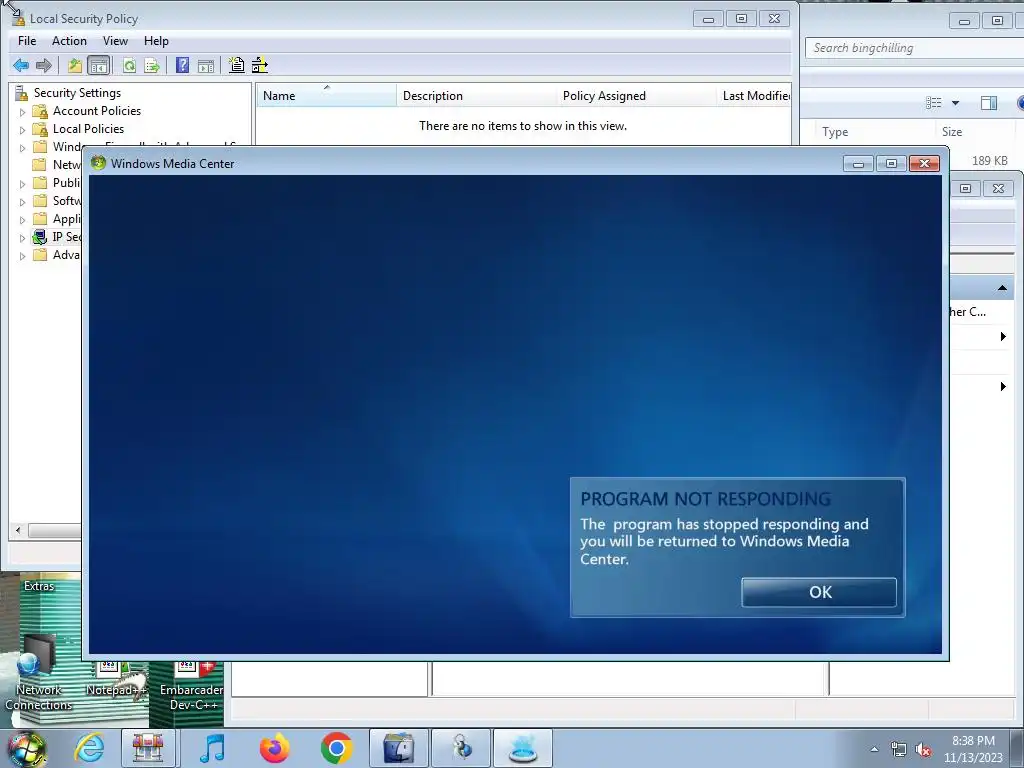1024x768 pixels.
Task: Click the Search bingchilling input field
Action: tap(914, 48)
